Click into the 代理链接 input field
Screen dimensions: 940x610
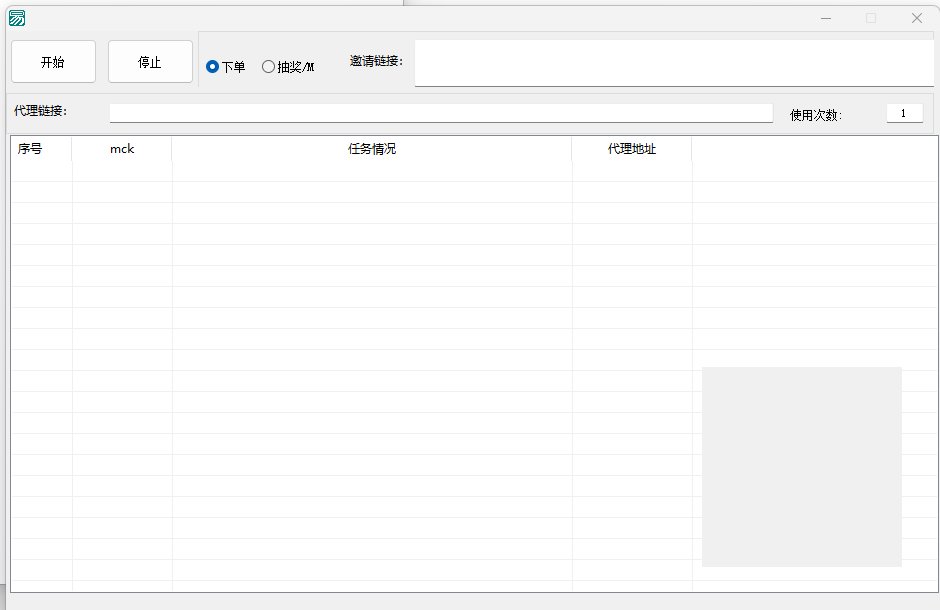pyautogui.click(x=440, y=113)
